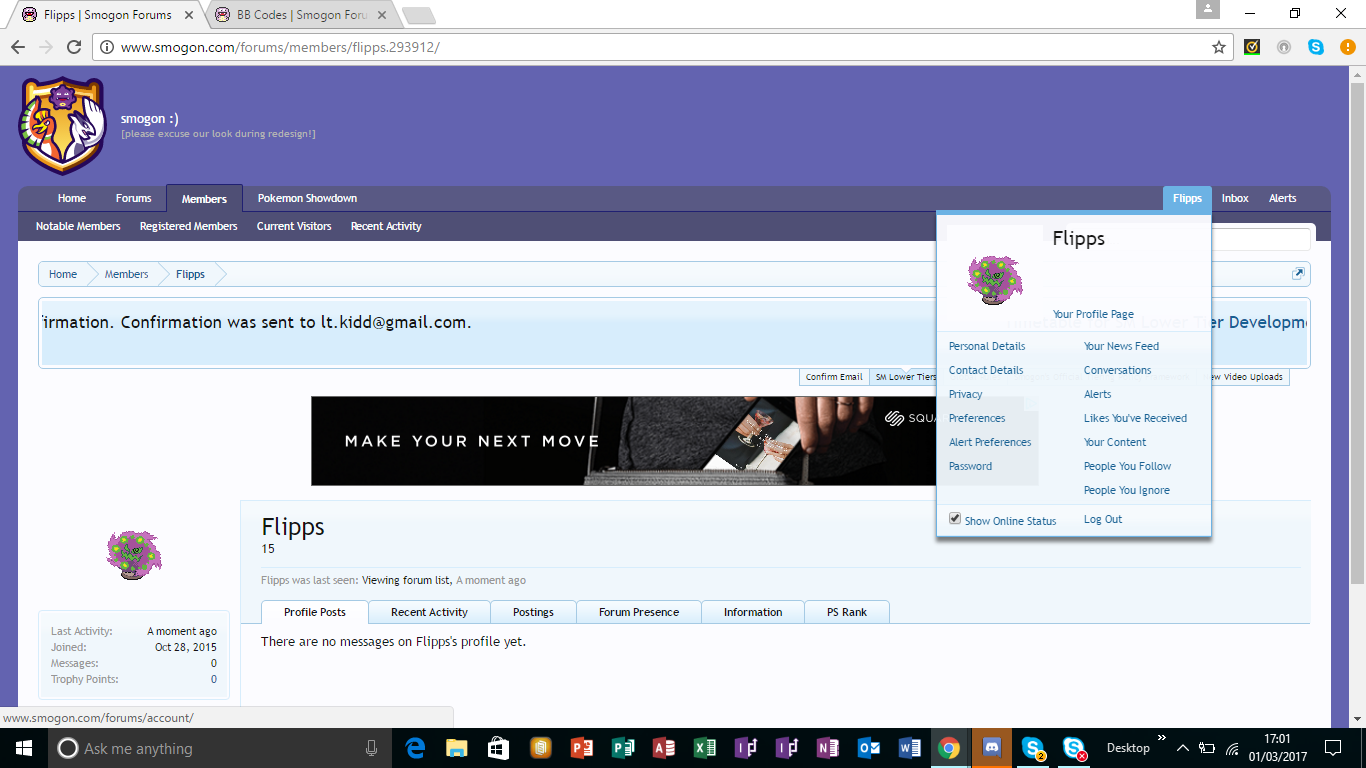This screenshot has height=768, width=1366.
Task: Click the site info icon in the address bar
Action: pyautogui.click(x=107, y=47)
